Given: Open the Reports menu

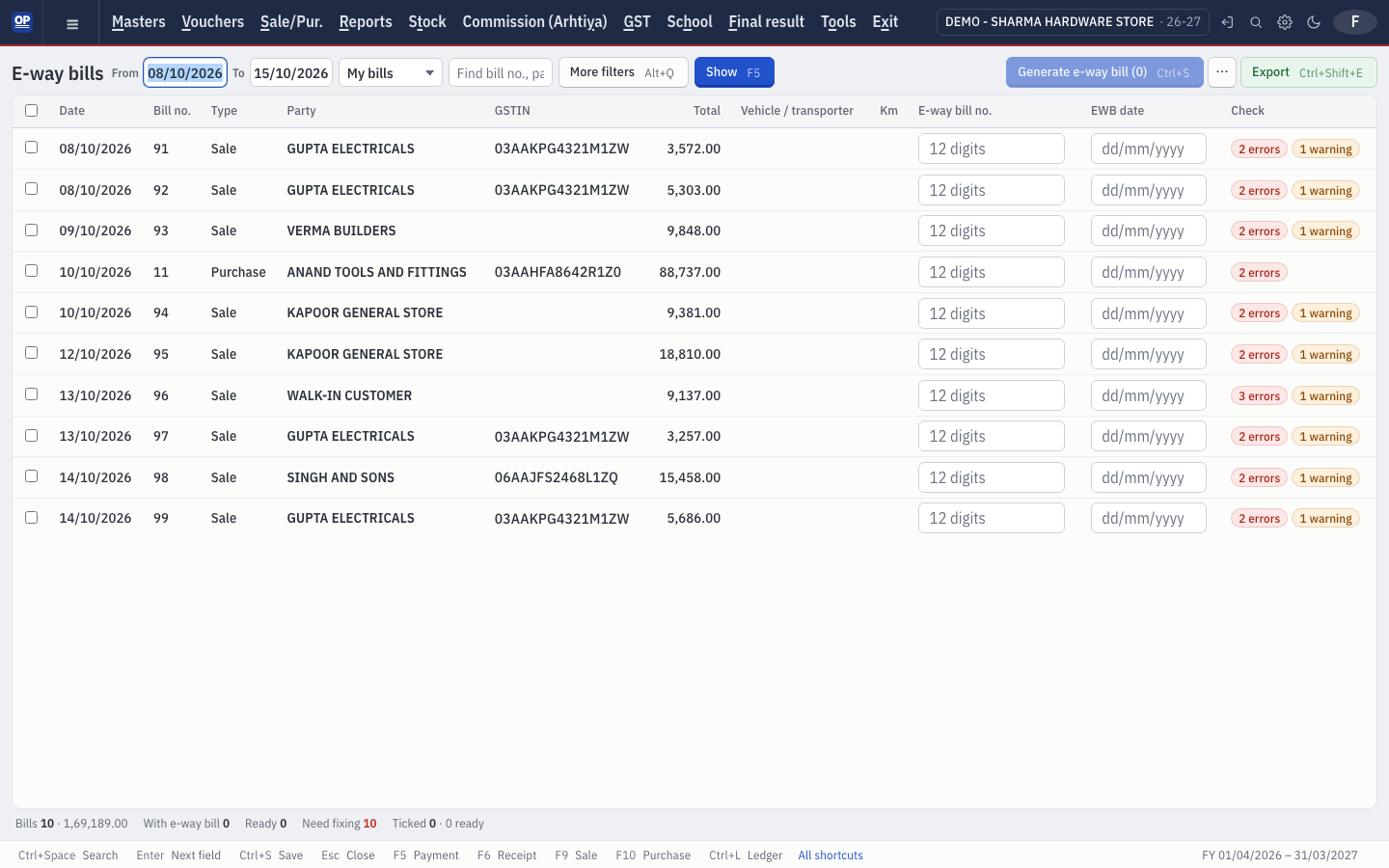Looking at the screenshot, I should pyautogui.click(x=366, y=22).
